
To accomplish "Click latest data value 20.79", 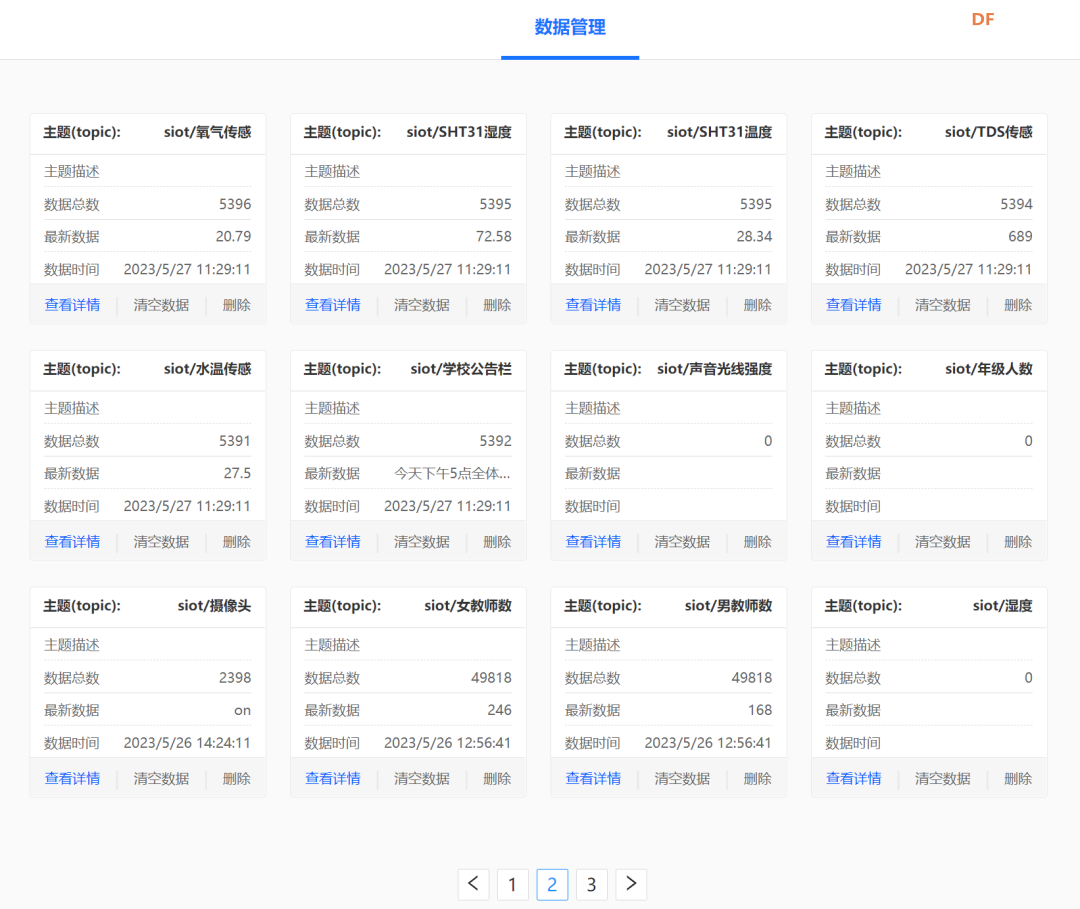I will [x=233, y=237].
